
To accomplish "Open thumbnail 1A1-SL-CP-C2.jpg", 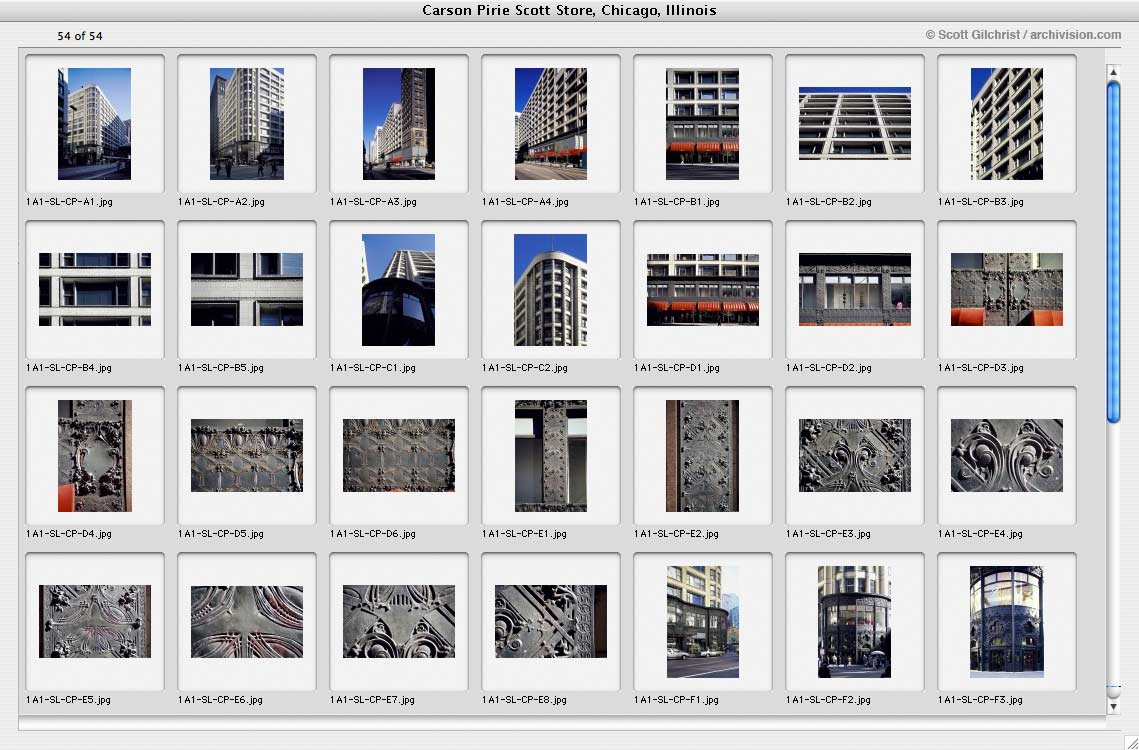I will pos(551,289).
